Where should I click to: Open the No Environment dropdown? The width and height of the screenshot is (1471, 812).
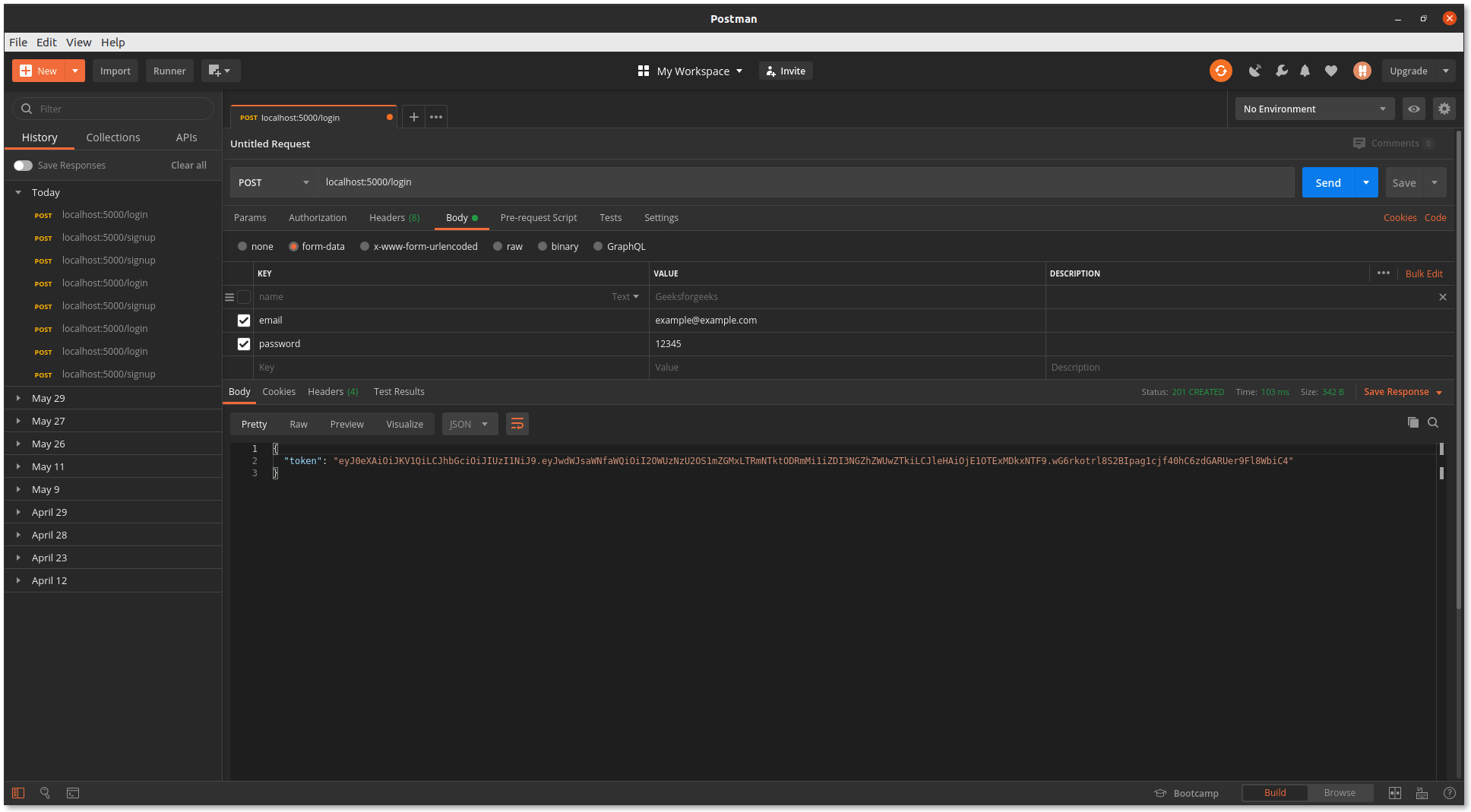(x=1314, y=109)
